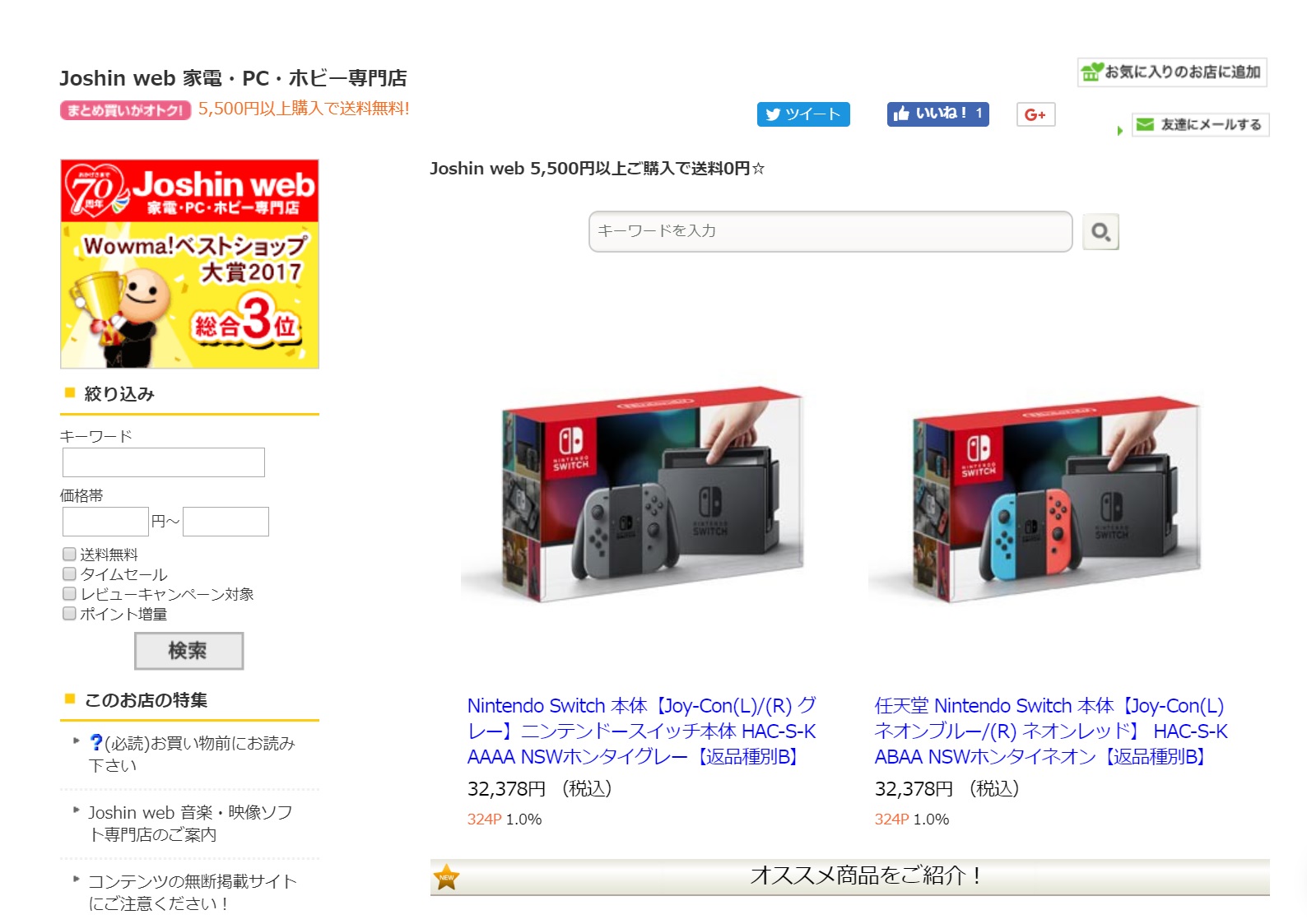Click the Joshin web Wowma award banner
Screen dimensions: 1307x924
[189, 264]
